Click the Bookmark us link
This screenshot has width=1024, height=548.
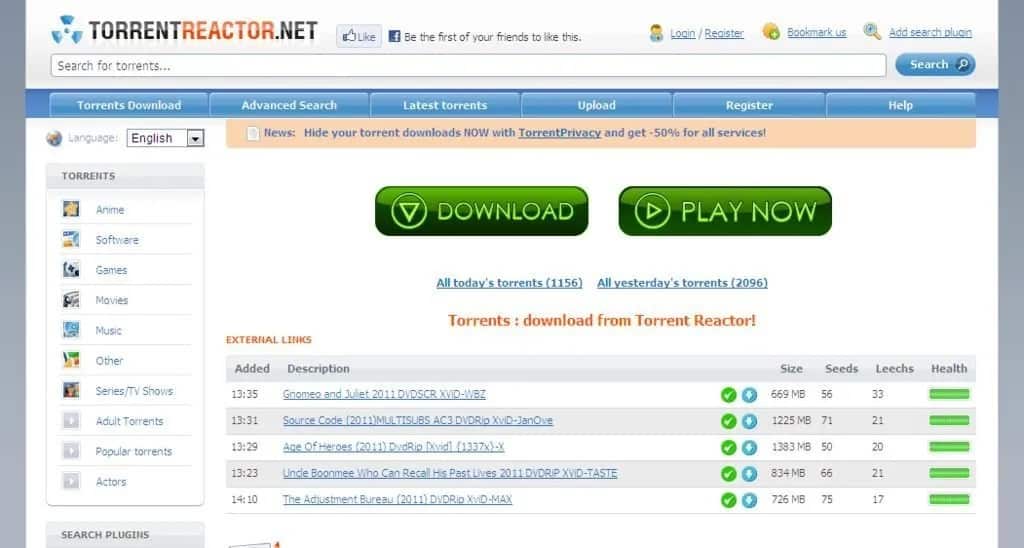tap(816, 32)
